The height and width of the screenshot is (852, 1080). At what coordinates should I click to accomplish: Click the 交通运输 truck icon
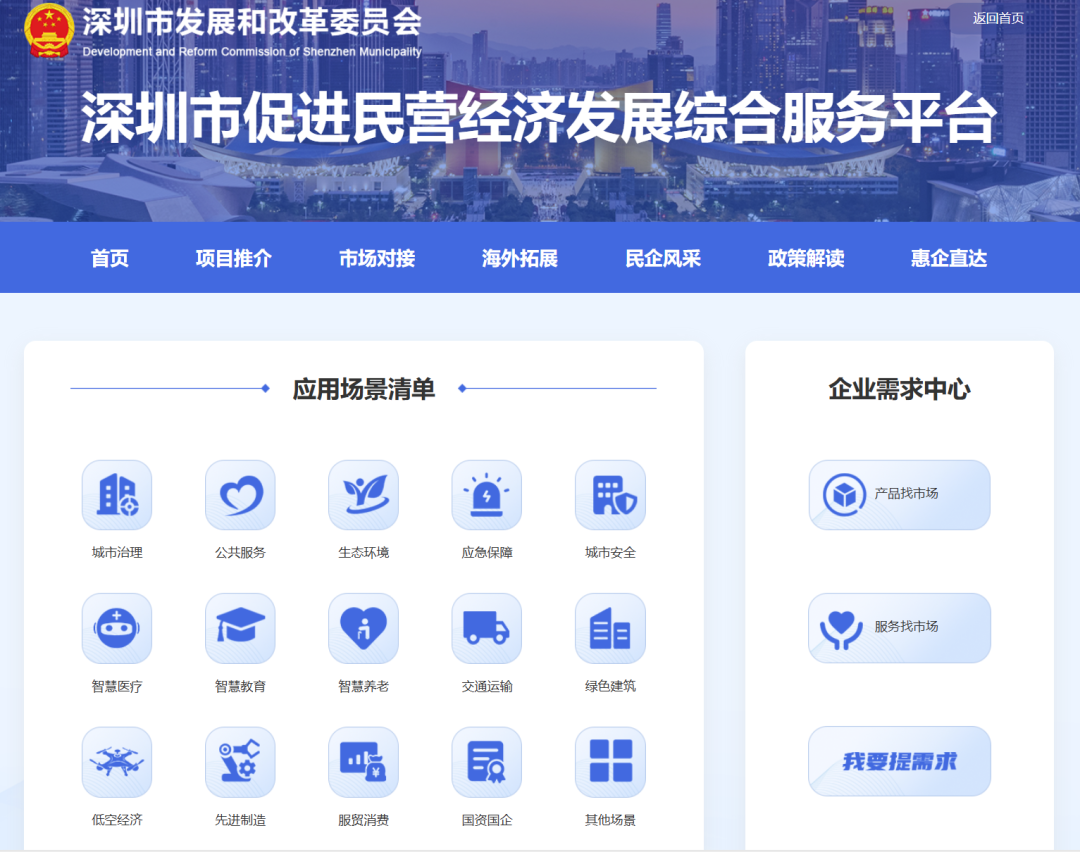[x=486, y=628]
